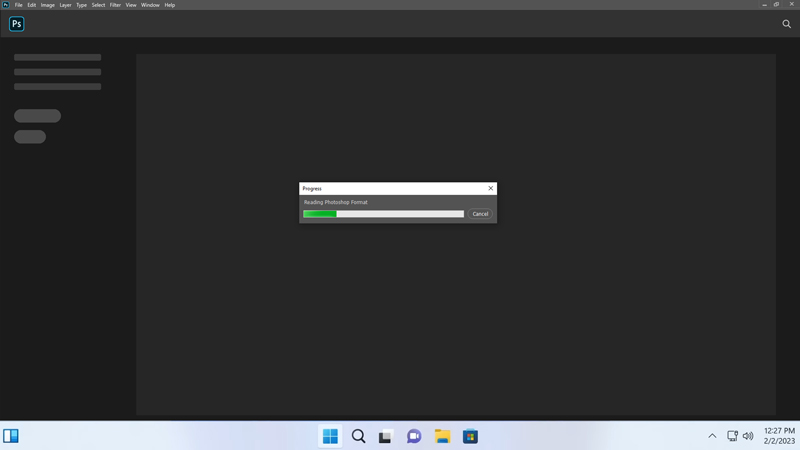Open Task View from the taskbar
The height and width of the screenshot is (450, 800).
click(386, 436)
